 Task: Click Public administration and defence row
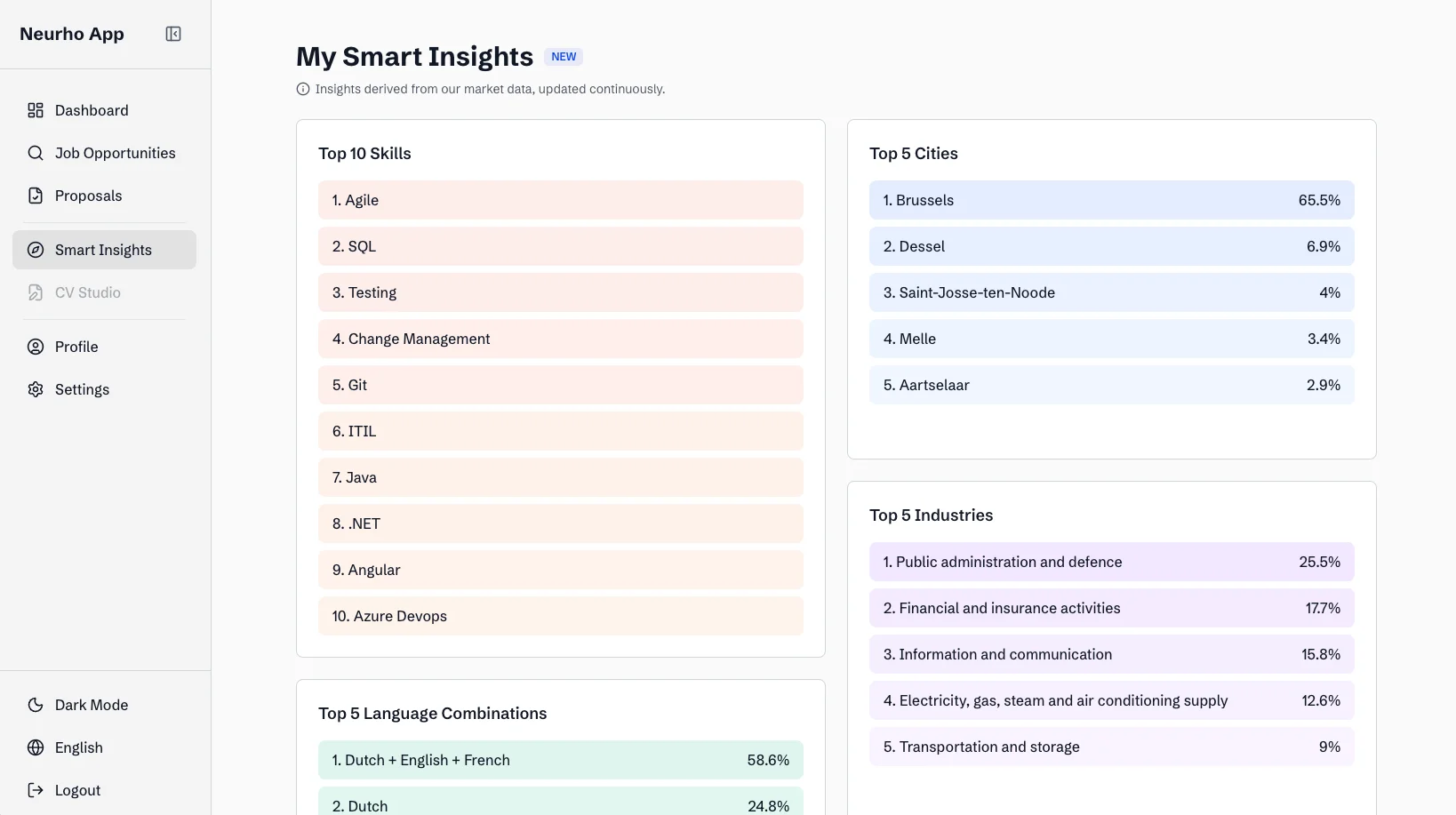click(1112, 562)
